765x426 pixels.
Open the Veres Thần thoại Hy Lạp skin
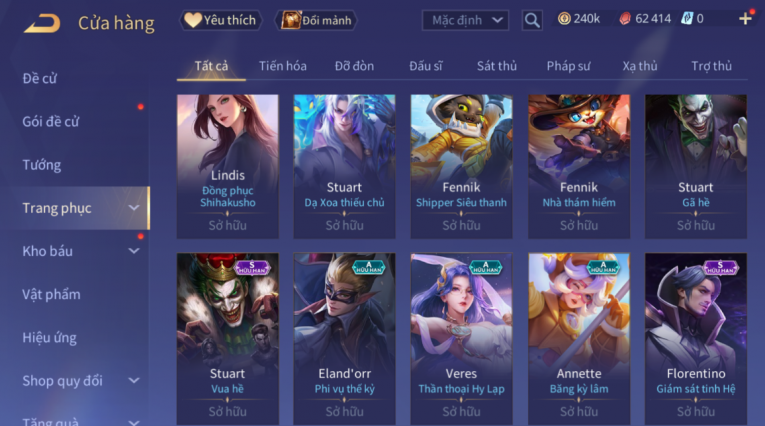click(x=461, y=339)
